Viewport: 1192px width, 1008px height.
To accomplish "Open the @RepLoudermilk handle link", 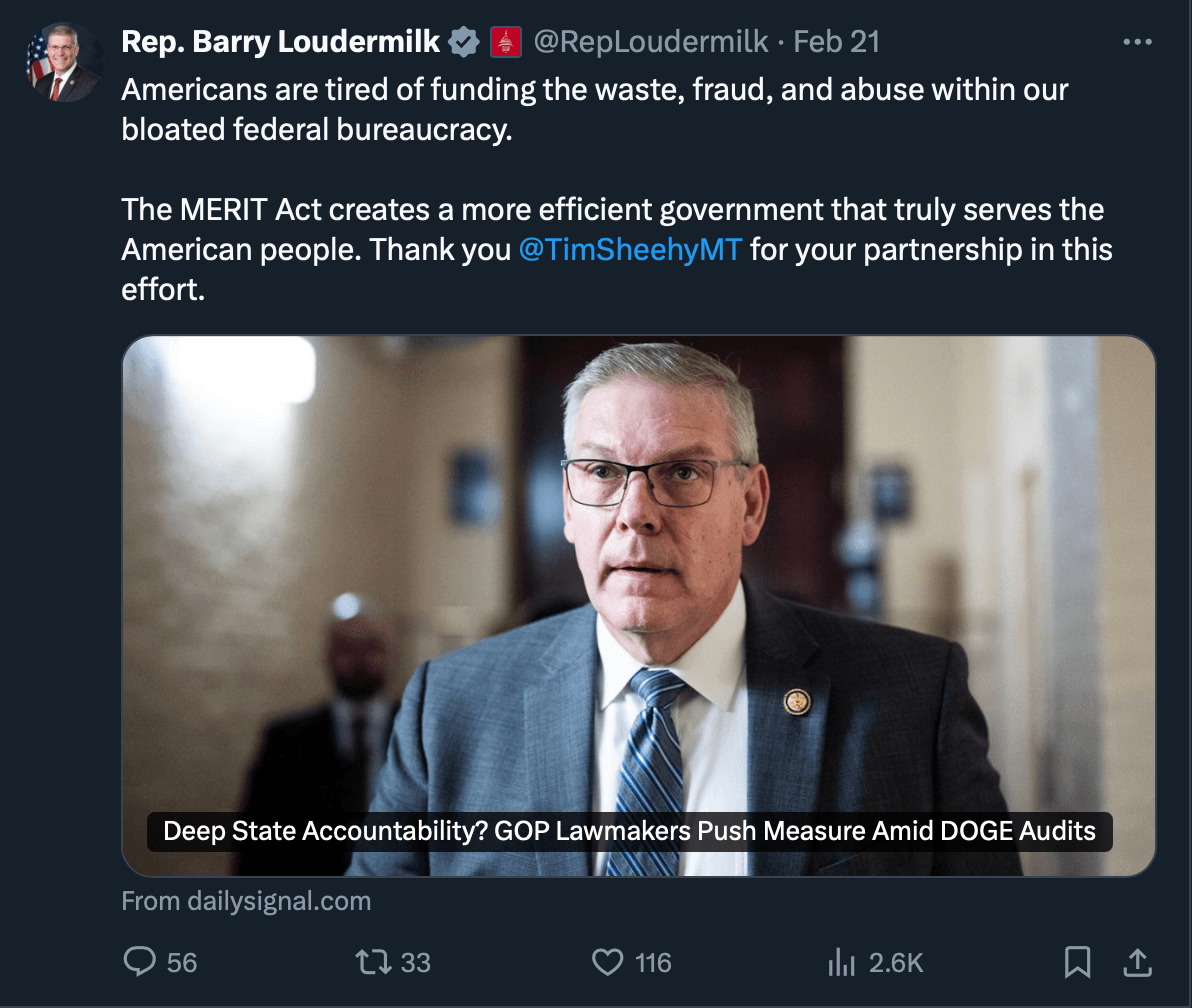I will (x=651, y=42).
